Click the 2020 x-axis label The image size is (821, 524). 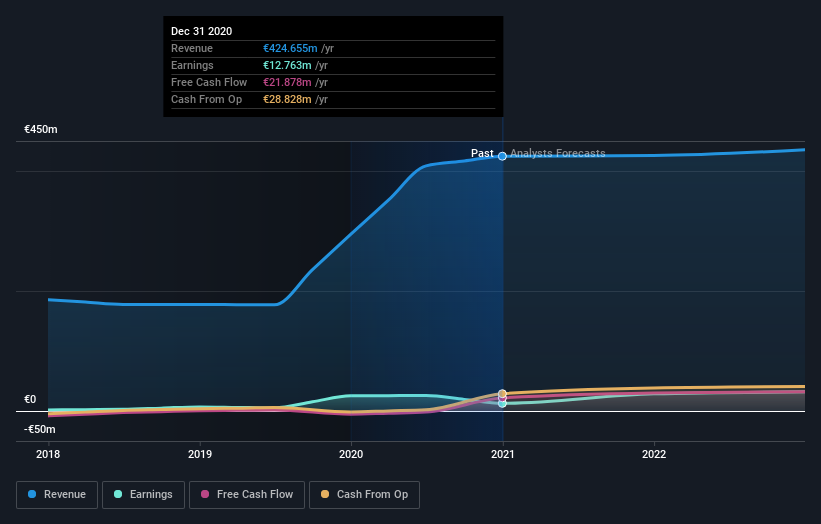[351, 454]
